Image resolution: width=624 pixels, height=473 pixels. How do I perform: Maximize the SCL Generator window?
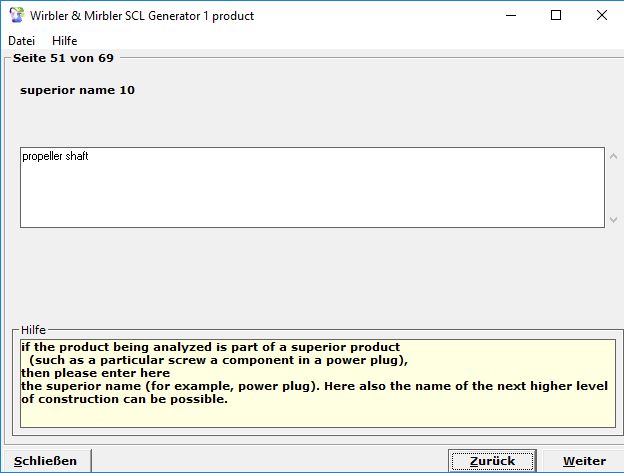[556, 15]
